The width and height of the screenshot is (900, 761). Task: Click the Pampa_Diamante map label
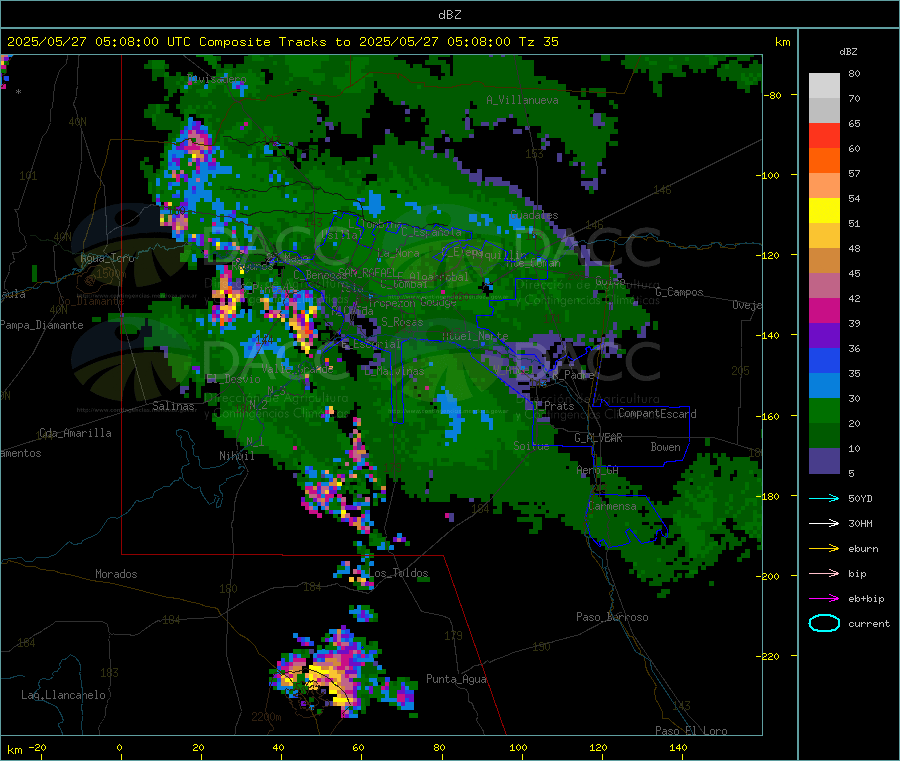(42, 325)
